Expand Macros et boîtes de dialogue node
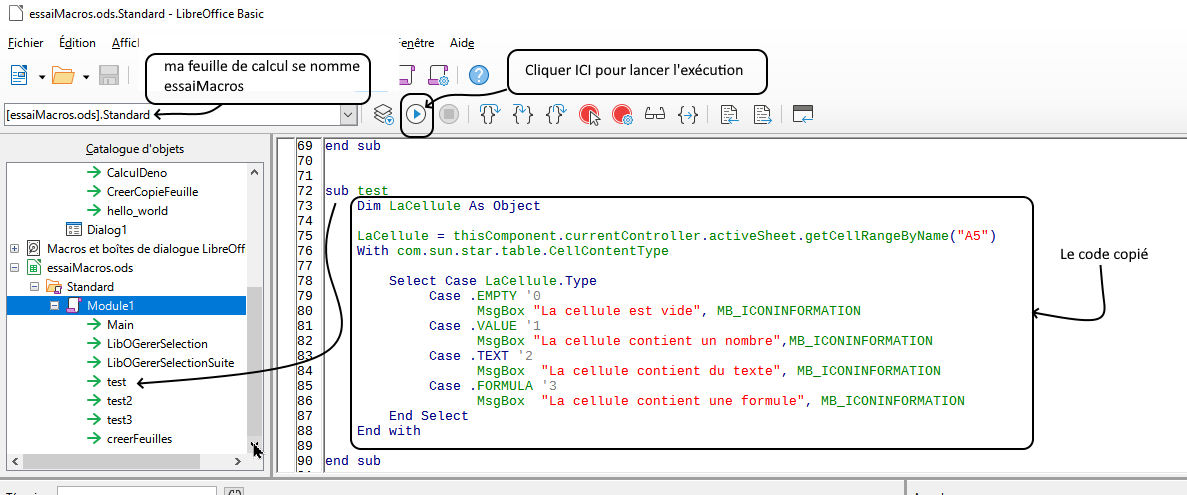The height and width of the screenshot is (495, 1187). (x=14, y=248)
